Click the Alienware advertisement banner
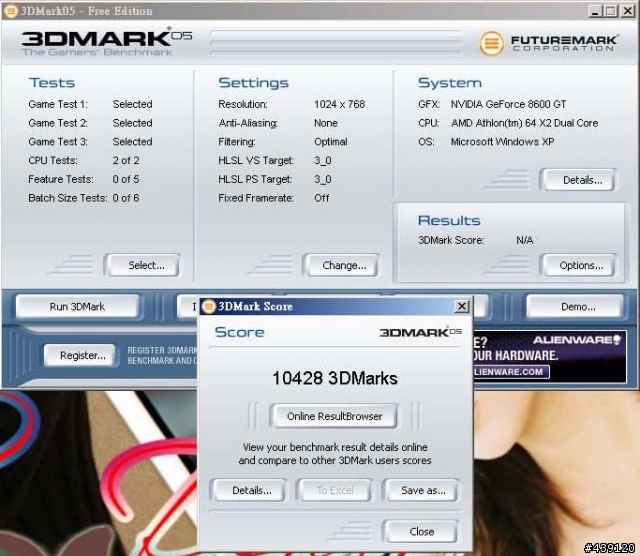Image resolution: width=640 pixels, height=556 pixels. pyautogui.click(x=549, y=356)
